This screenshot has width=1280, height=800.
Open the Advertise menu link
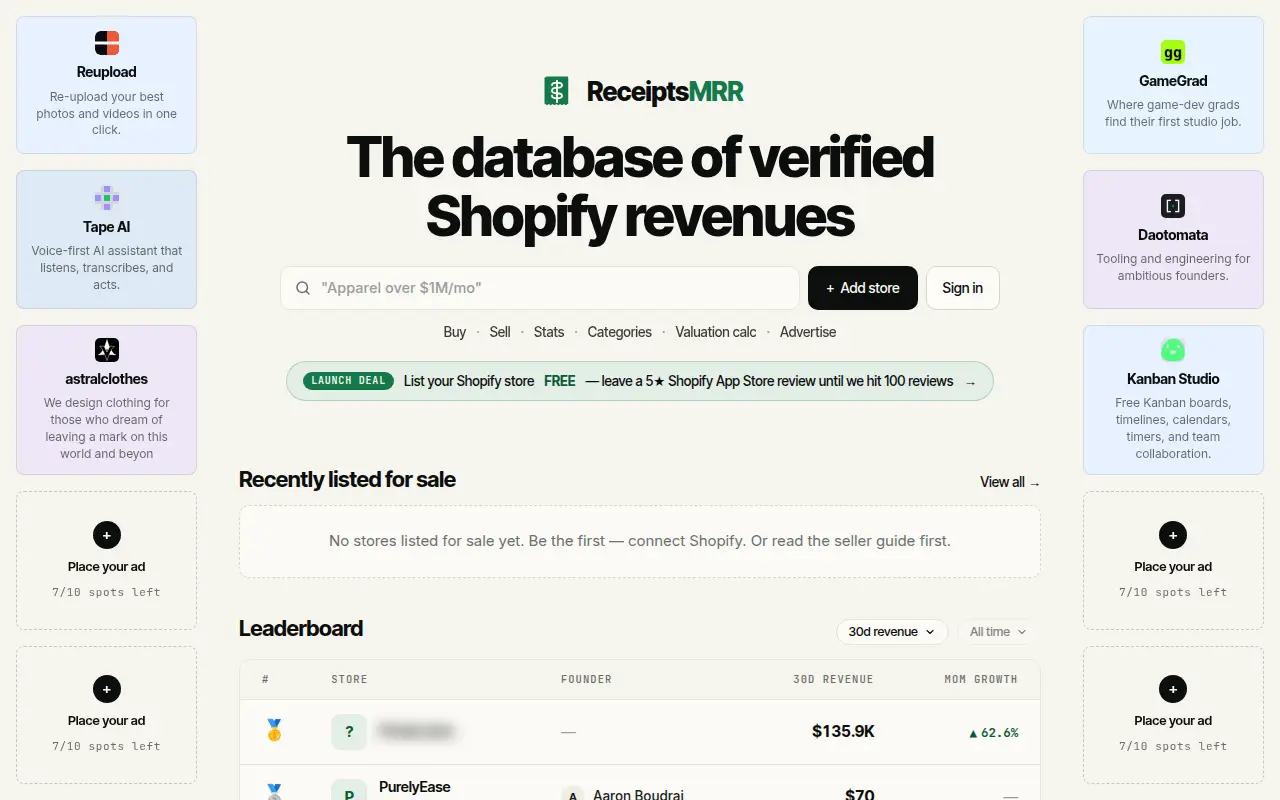coord(808,332)
